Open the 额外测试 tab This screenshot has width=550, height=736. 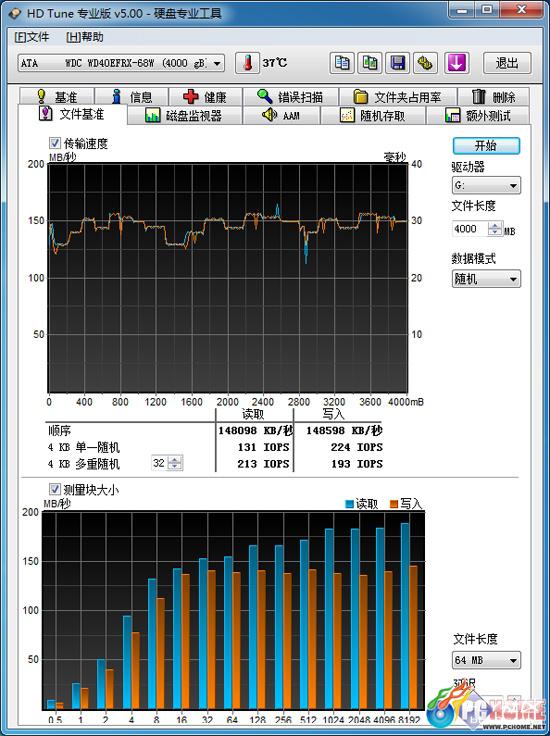point(478,115)
